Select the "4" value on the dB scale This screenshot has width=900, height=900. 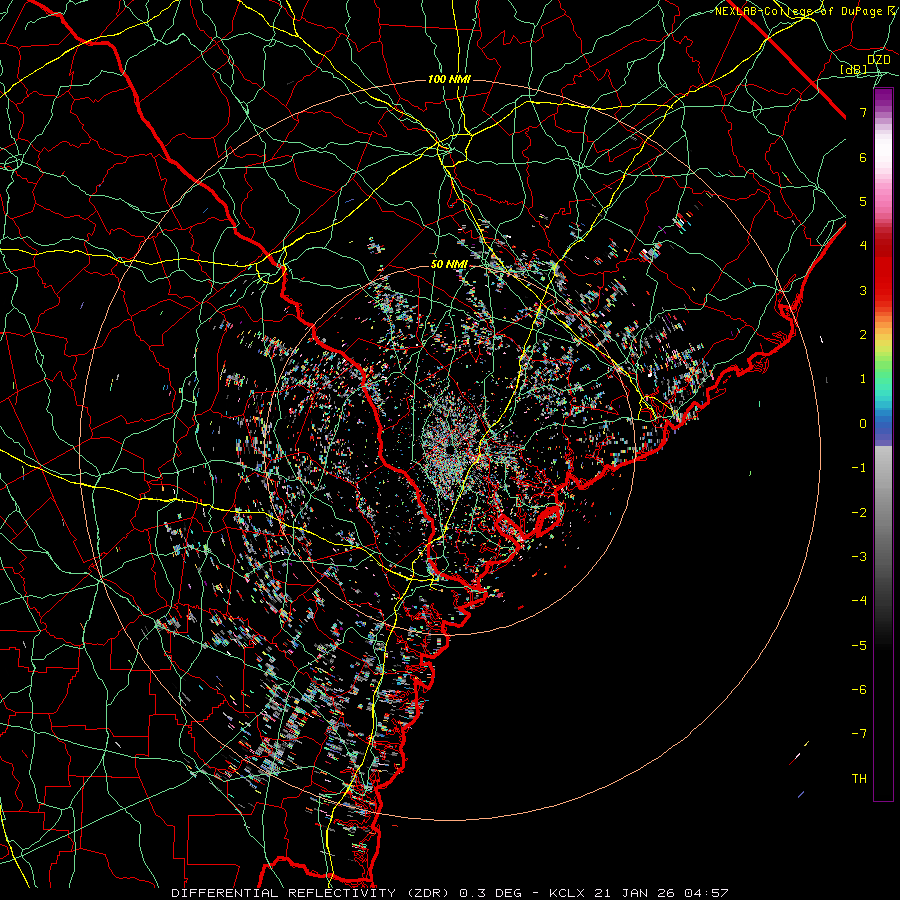[x=863, y=246]
